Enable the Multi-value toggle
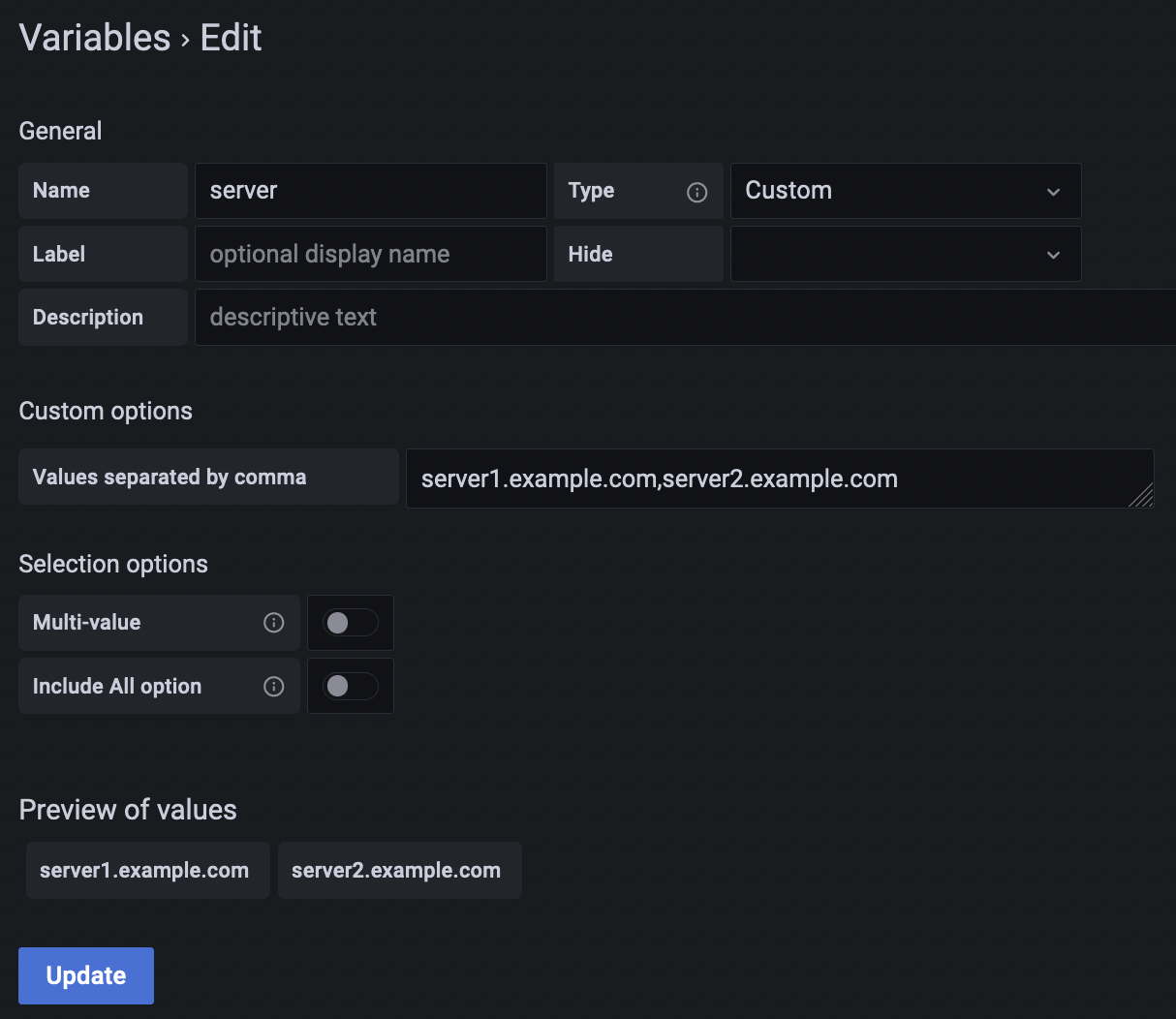The height and width of the screenshot is (1019, 1176). click(x=350, y=623)
